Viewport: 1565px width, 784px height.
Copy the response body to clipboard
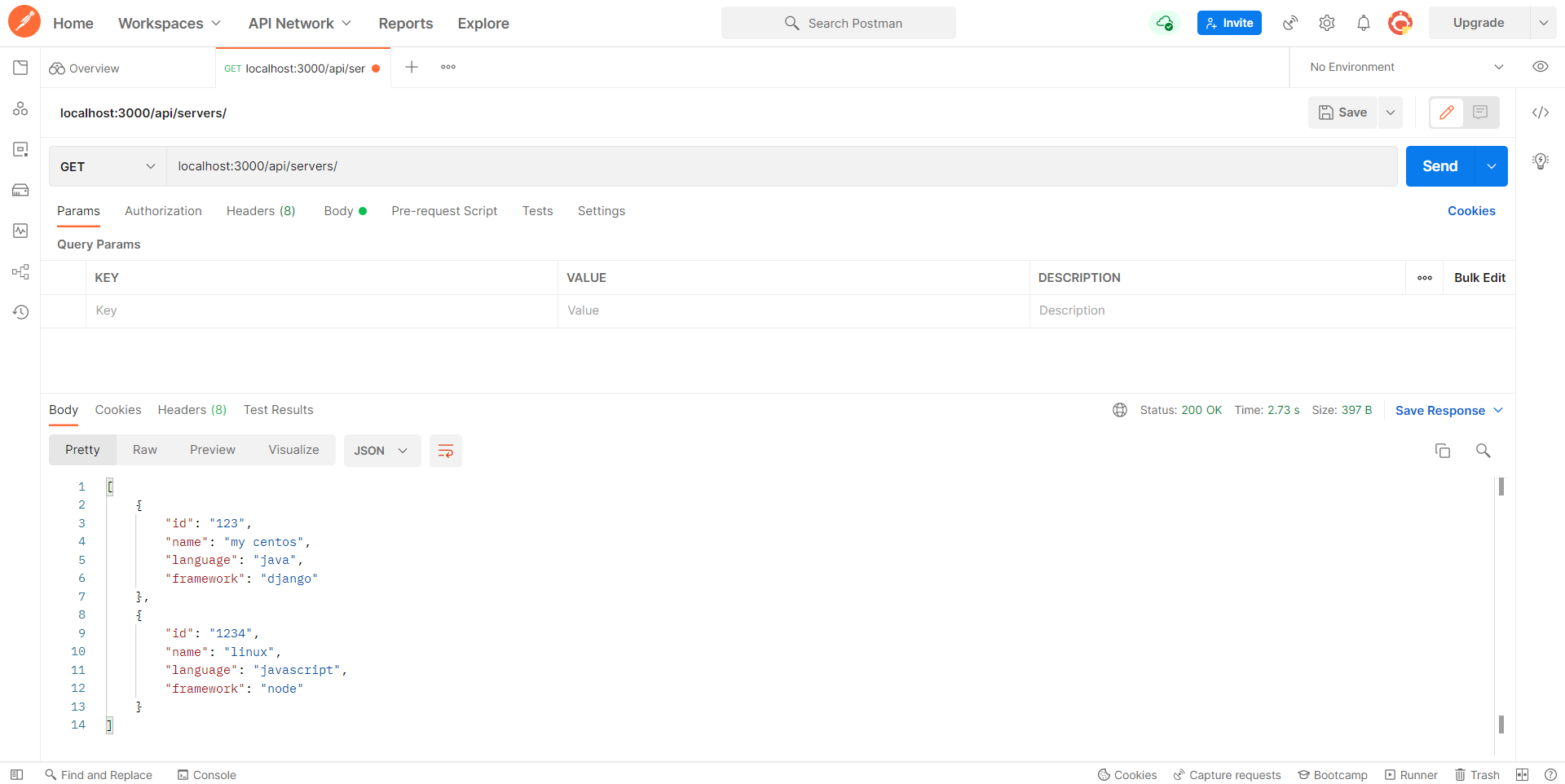[1443, 451]
